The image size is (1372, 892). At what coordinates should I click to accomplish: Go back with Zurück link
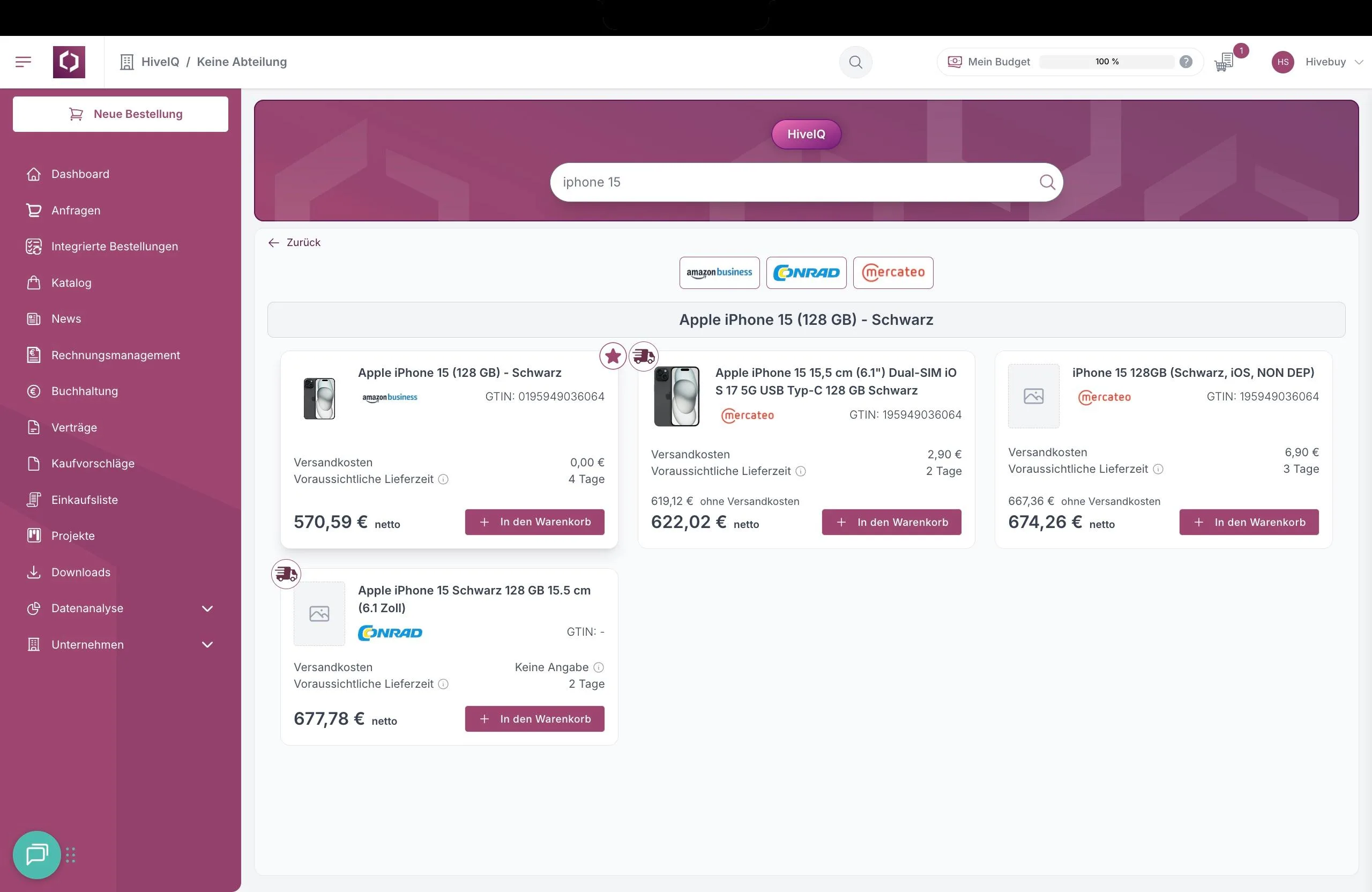point(294,243)
